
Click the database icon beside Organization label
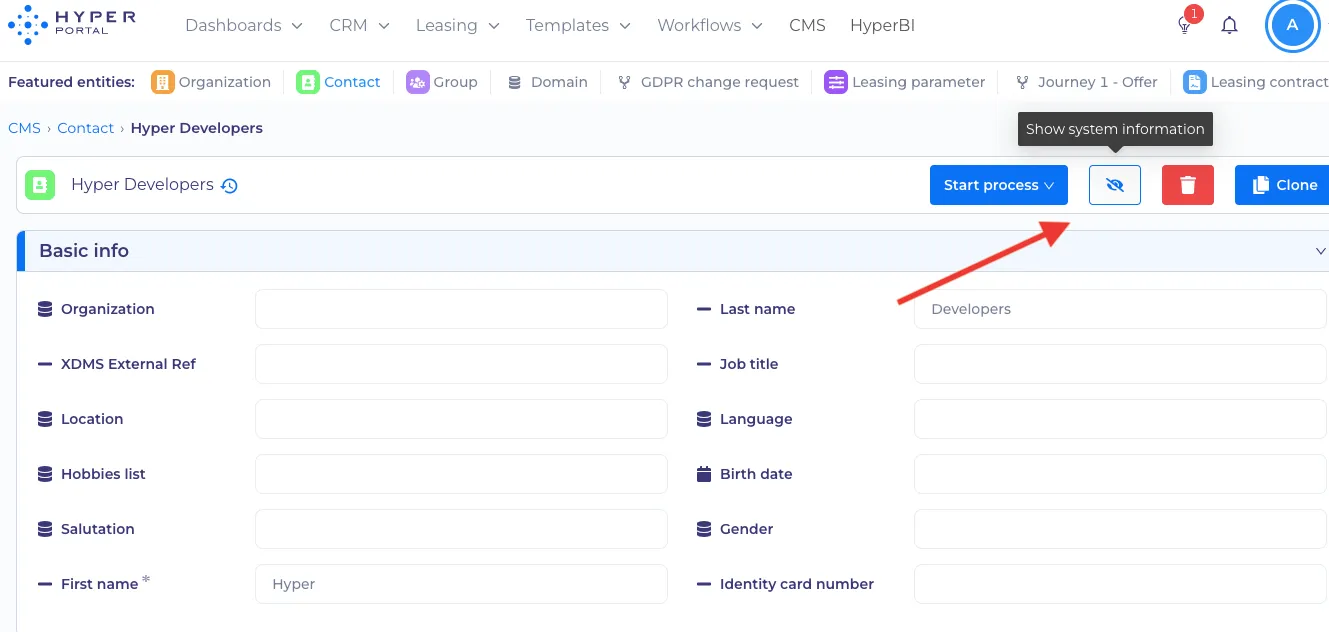[x=45, y=309]
